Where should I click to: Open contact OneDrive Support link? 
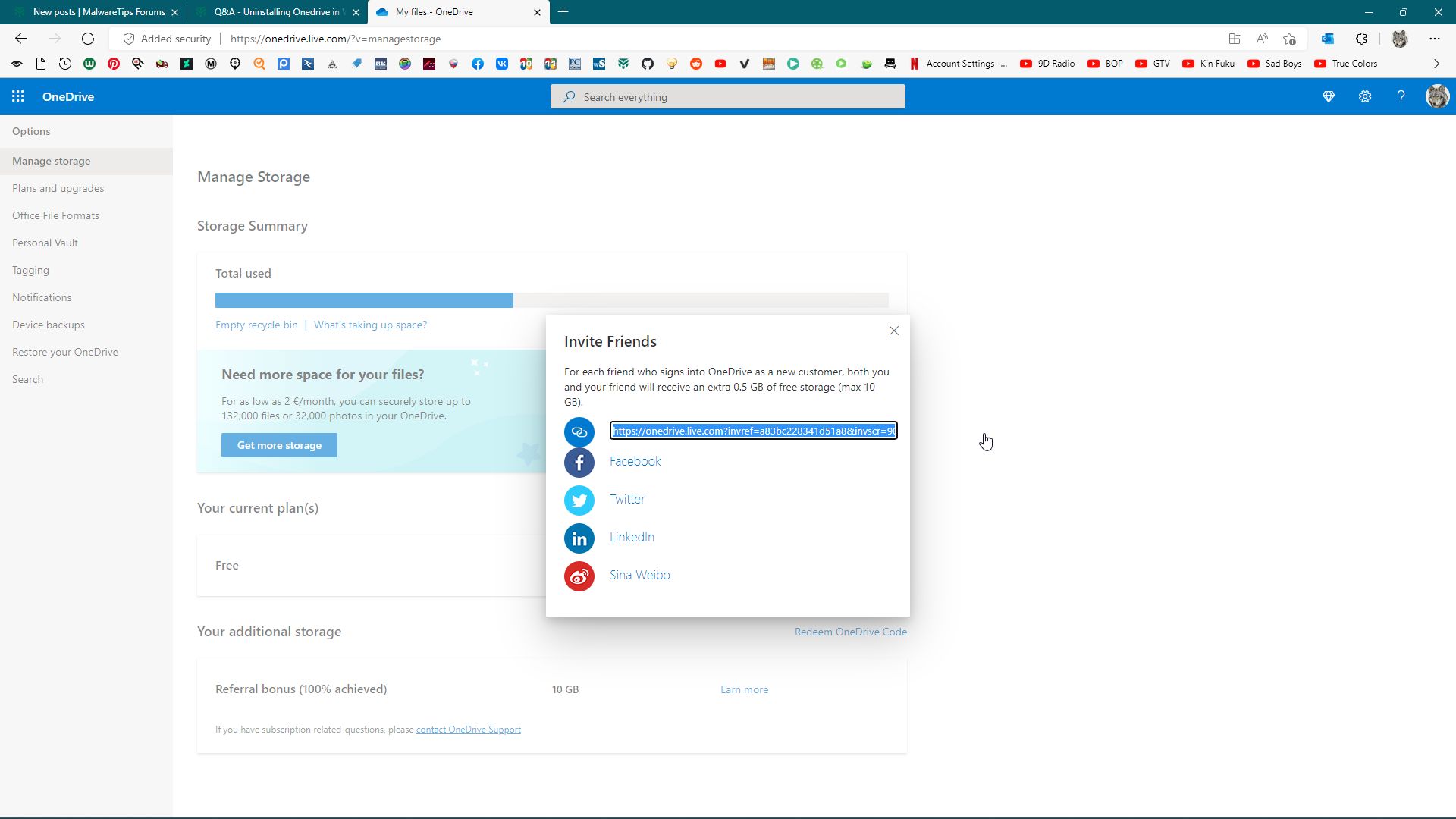(x=468, y=730)
